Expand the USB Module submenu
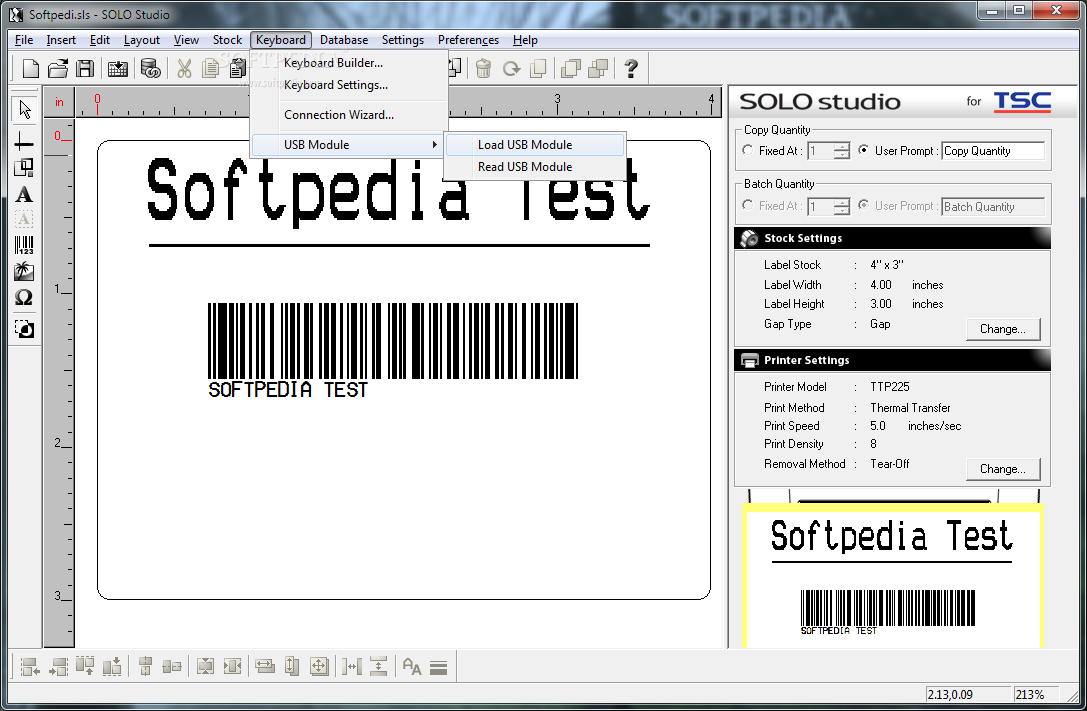This screenshot has height=711, width=1087. (349, 145)
